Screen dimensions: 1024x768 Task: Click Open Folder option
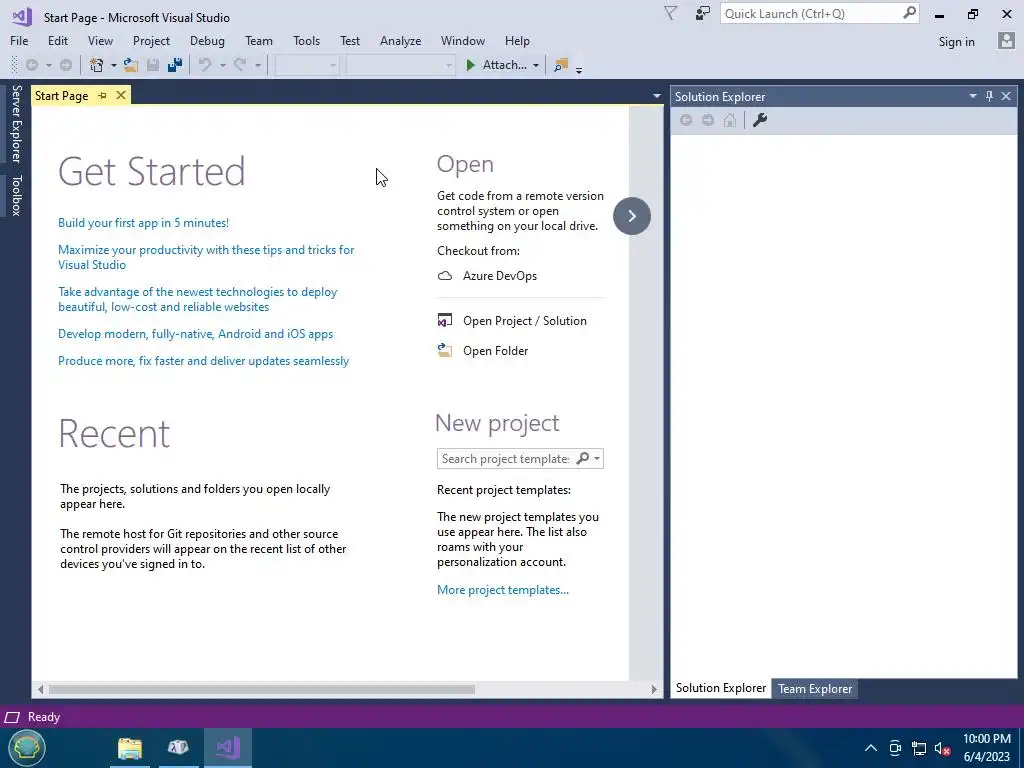point(495,351)
